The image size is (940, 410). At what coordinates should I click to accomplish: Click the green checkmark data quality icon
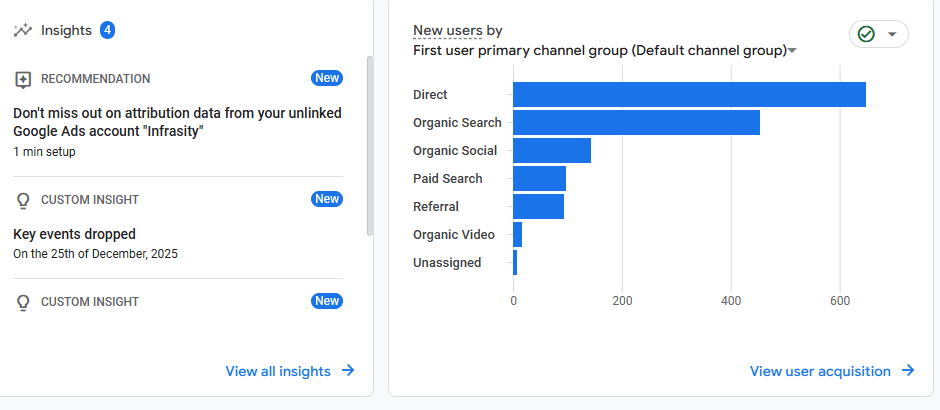pyautogui.click(x=866, y=34)
